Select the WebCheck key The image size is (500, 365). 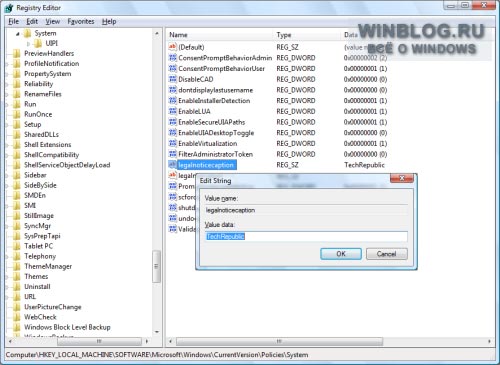pyautogui.click(x=40, y=317)
